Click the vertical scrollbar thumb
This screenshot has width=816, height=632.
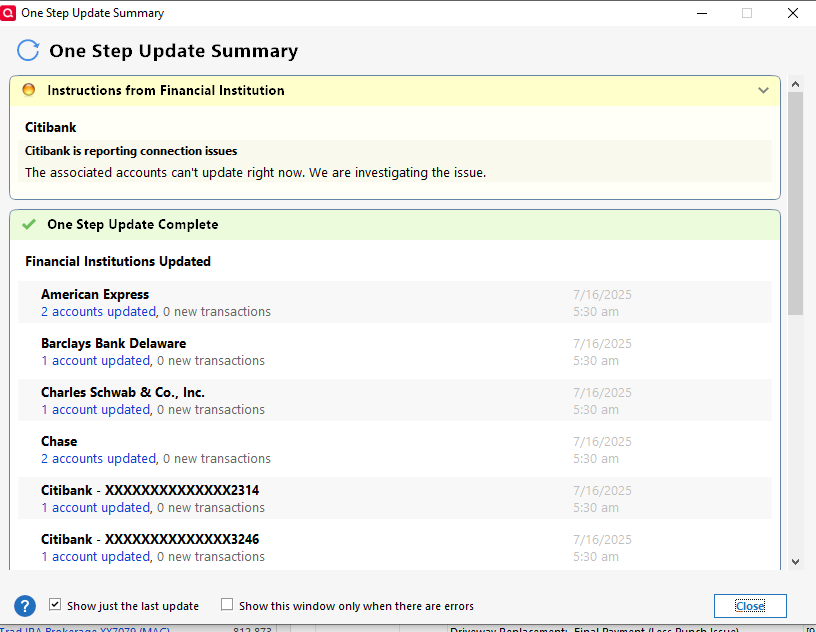point(795,204)
